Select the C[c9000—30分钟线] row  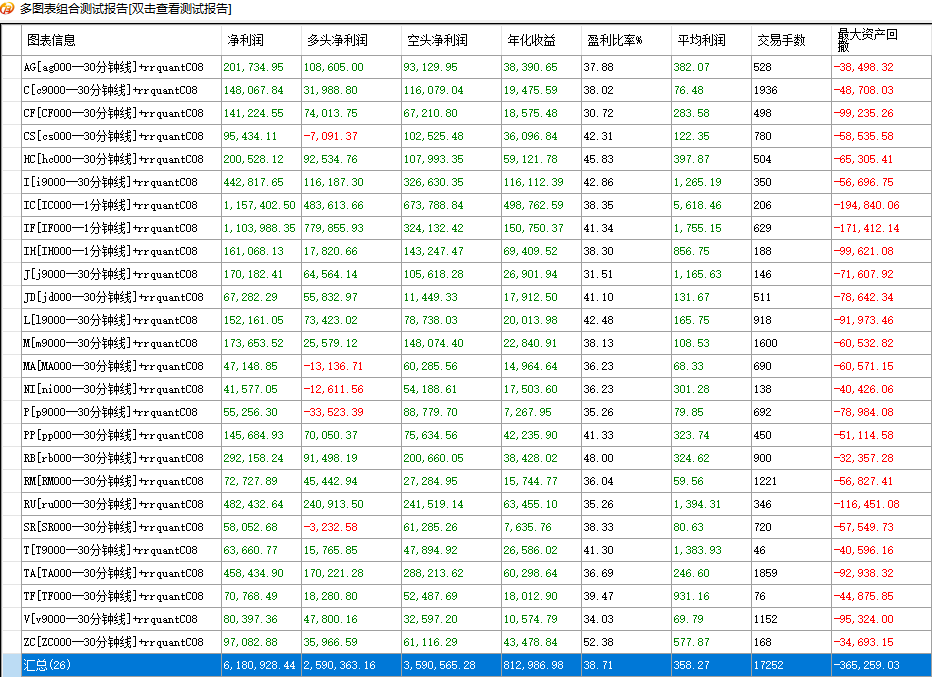point(466,90)
